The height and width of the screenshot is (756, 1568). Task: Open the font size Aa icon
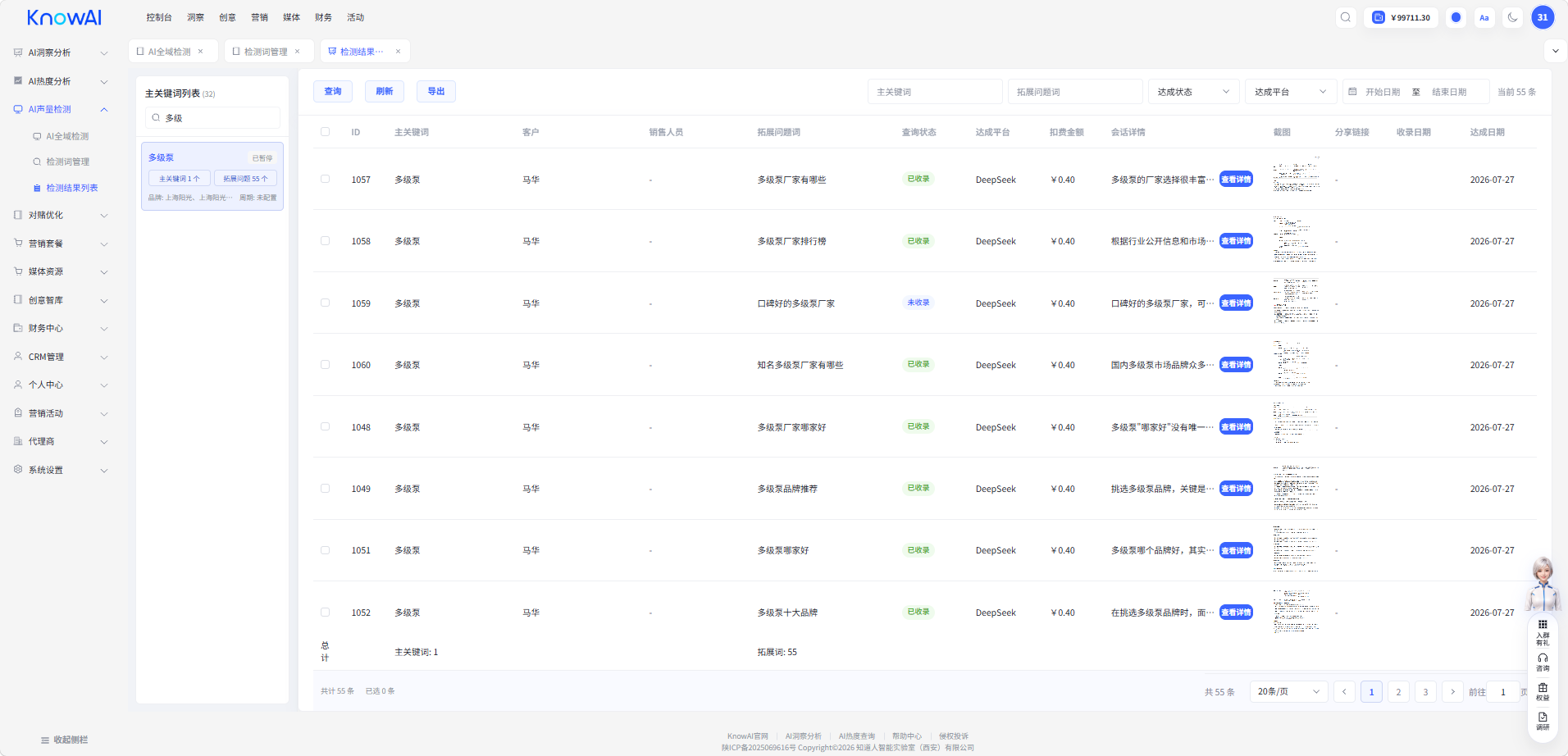[x=1484, y=17]
